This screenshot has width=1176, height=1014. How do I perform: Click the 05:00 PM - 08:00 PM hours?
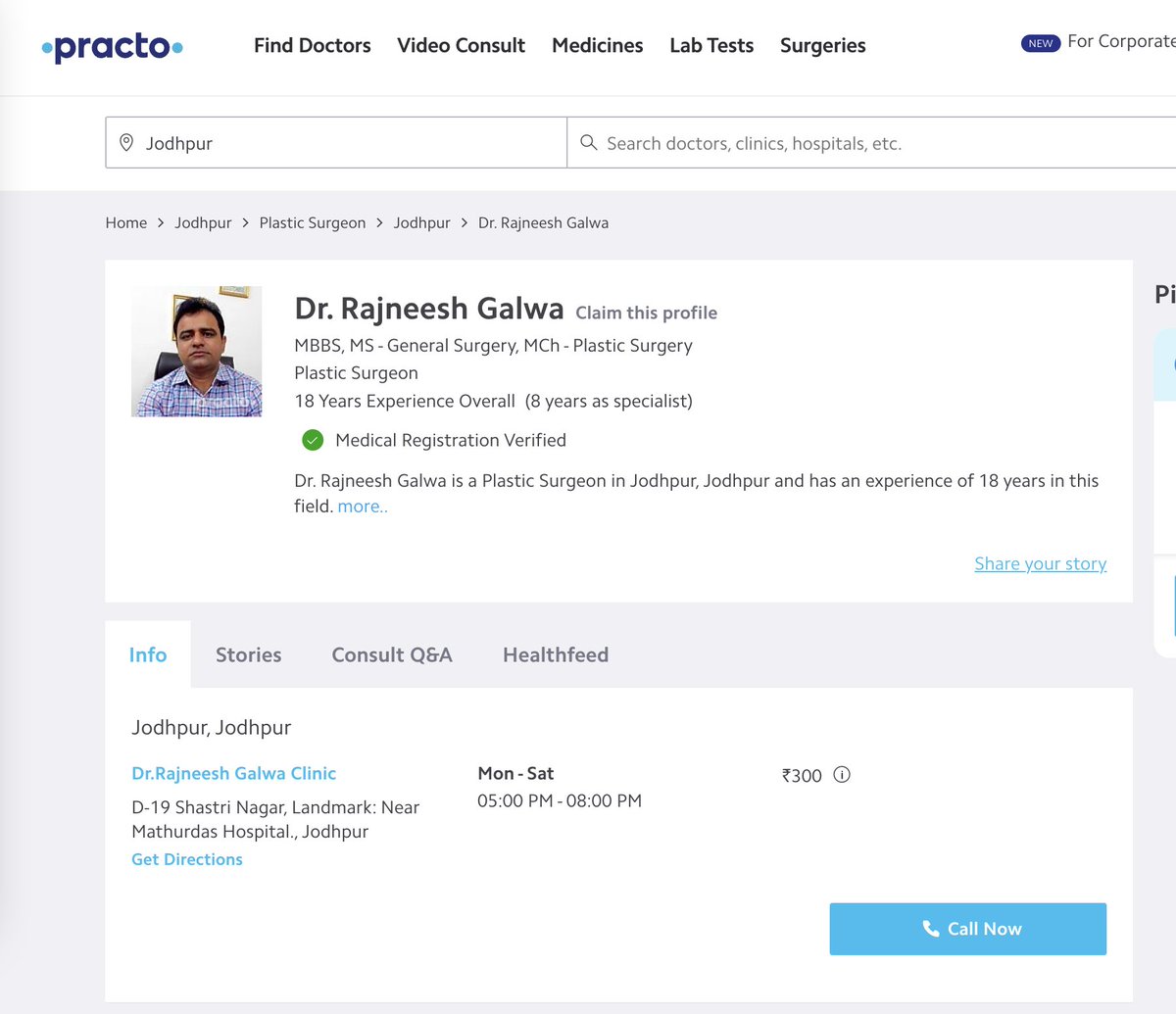[560, 800]
